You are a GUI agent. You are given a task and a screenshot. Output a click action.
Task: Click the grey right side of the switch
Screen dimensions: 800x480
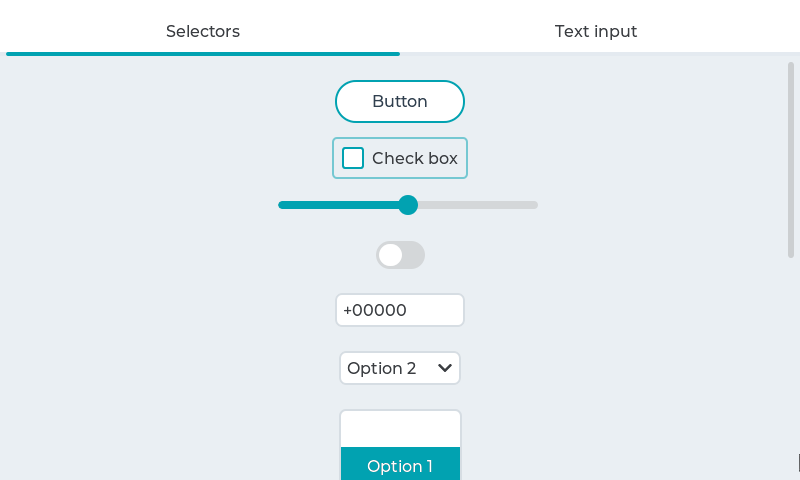[413, 255]
